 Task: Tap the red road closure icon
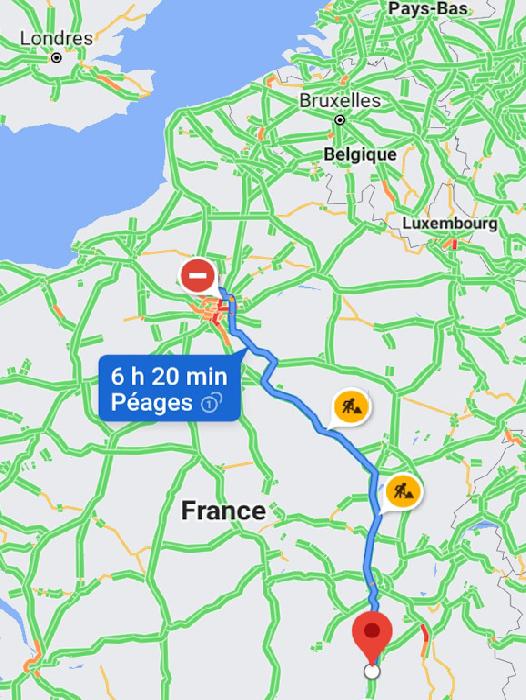click(x=198, y=276)
